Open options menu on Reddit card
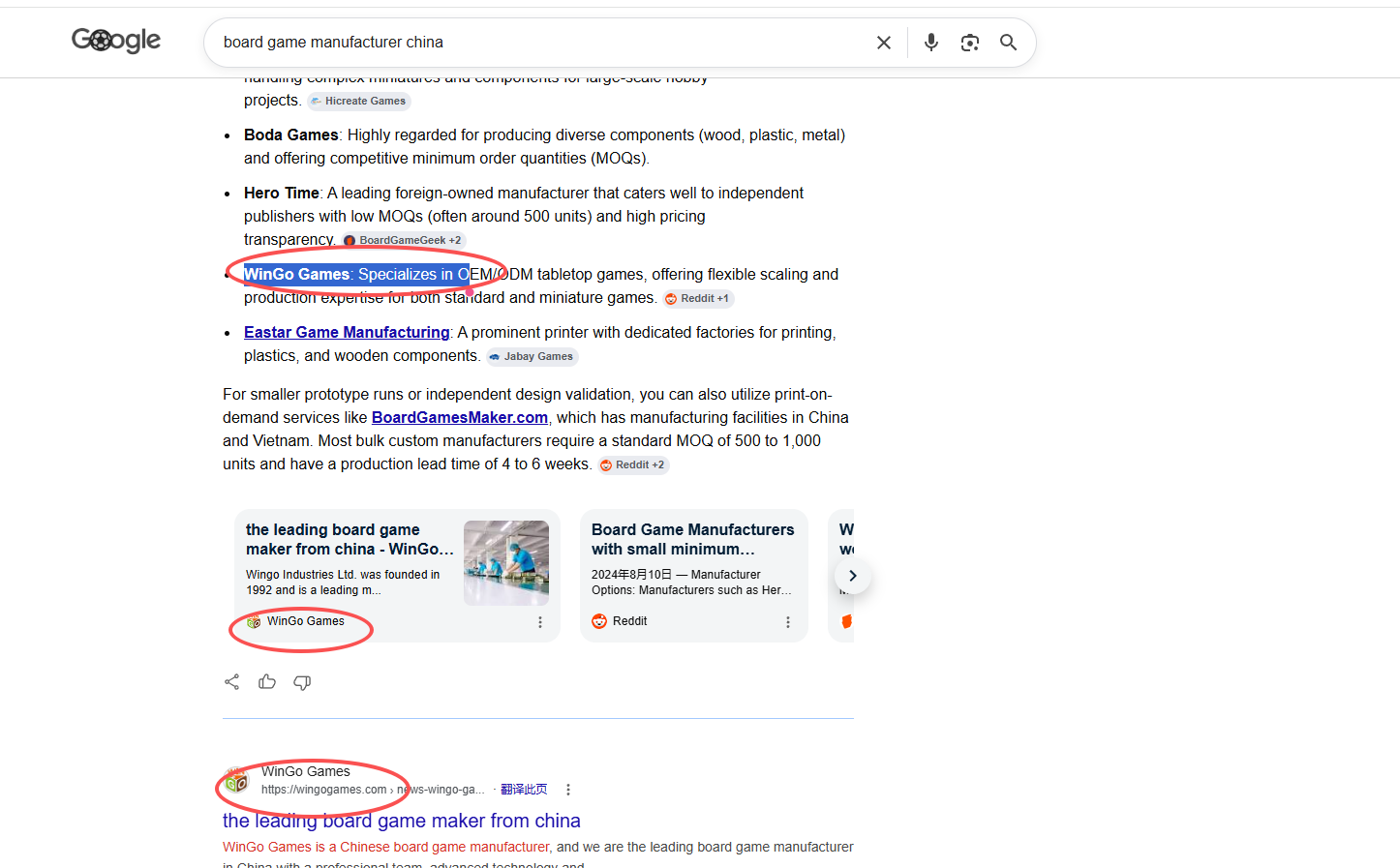The width and height of the screenshot is (1400, 868). [x=788, y=622]
